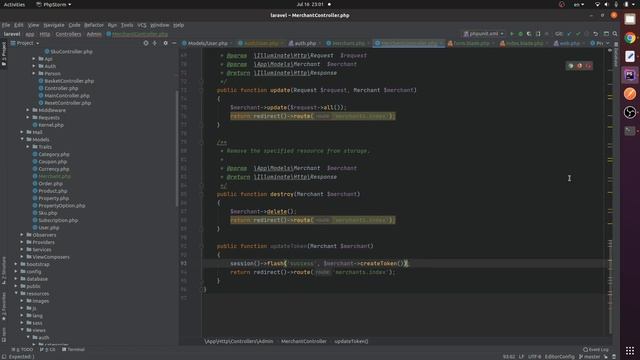Expand the bootstrap folder
Image resolution: width=640 pixels, height=360 pixels.
pyautogui.click(x=16, y=264)
